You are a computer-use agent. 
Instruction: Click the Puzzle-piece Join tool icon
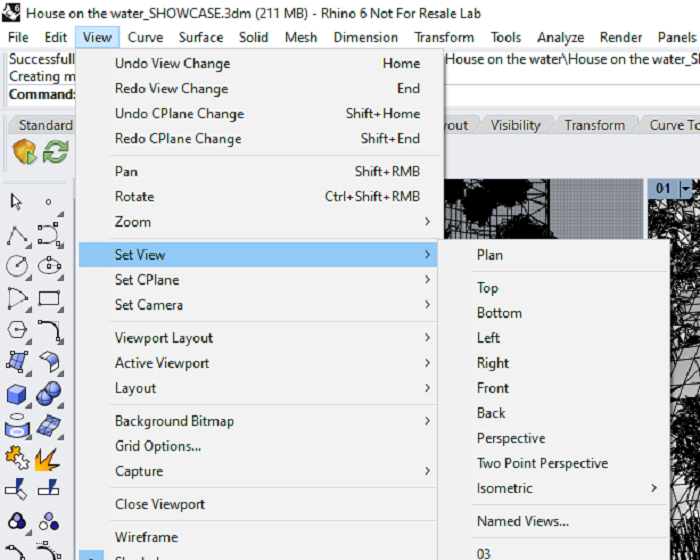(17, 459)
